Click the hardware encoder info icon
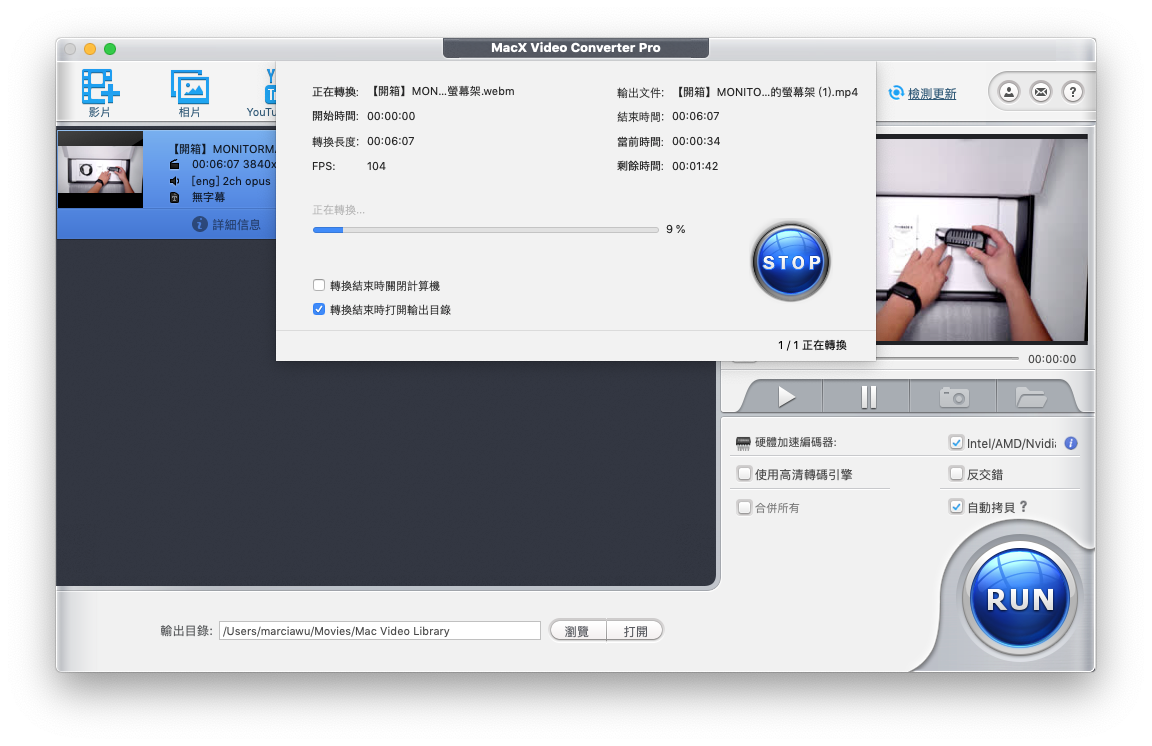 point(1071,443)
